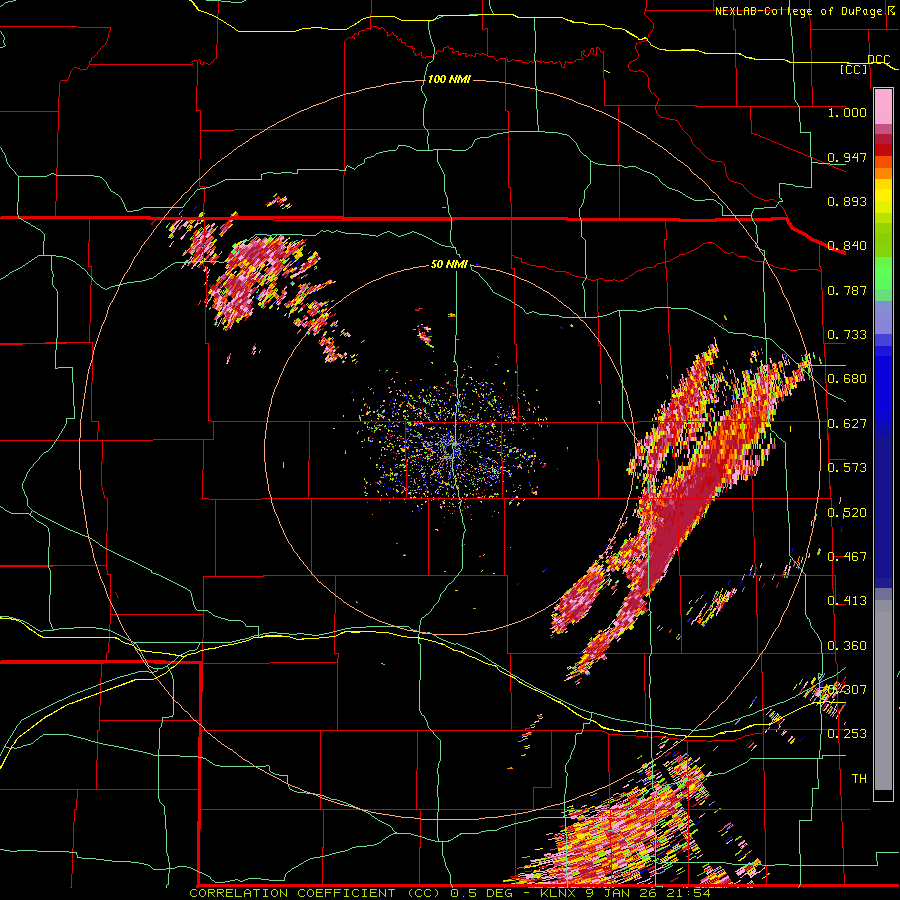
Task: Click the 0.840 legend value
Action: [847, 246]
